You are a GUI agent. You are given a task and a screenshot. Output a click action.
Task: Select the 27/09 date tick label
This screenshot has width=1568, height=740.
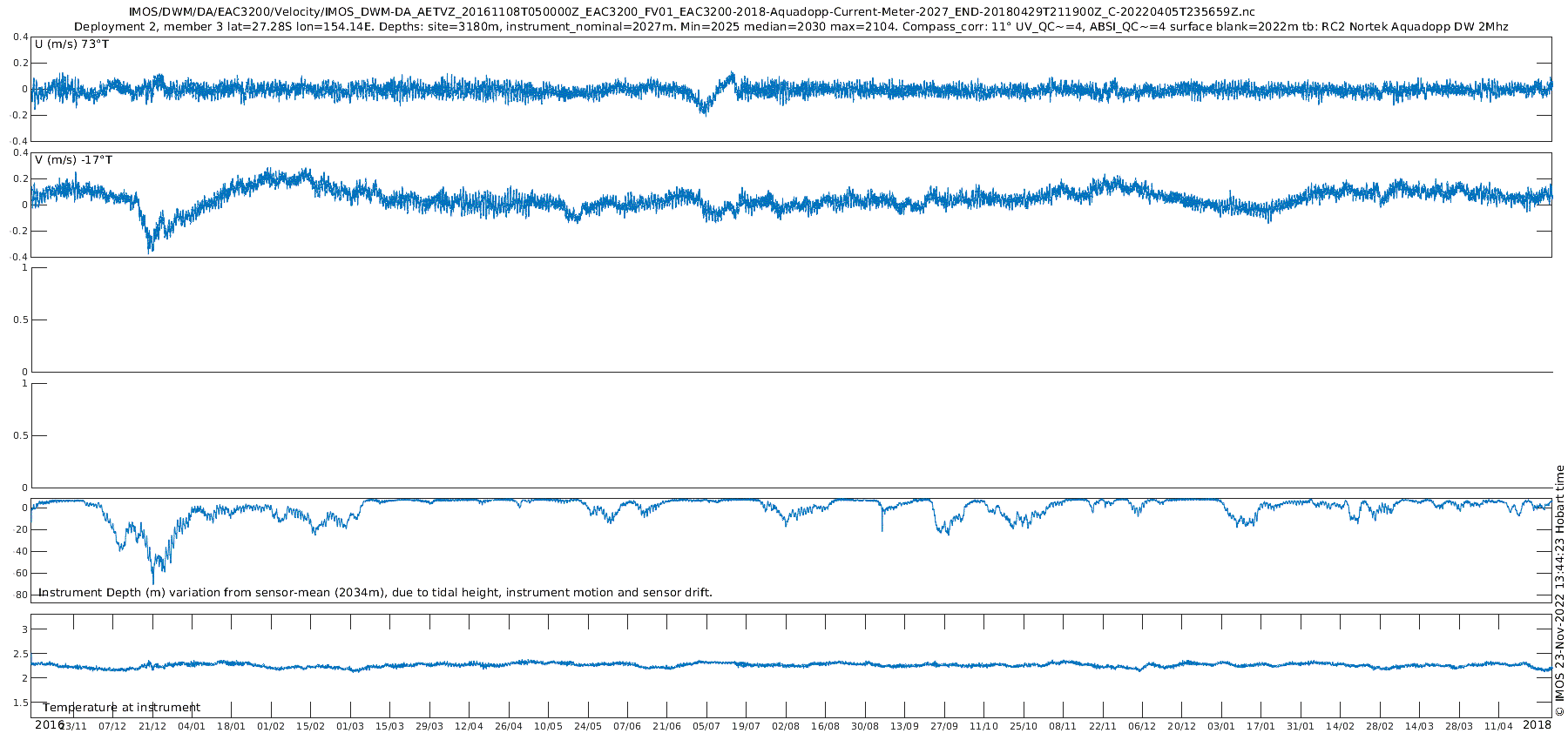click(x=944, y=727)
